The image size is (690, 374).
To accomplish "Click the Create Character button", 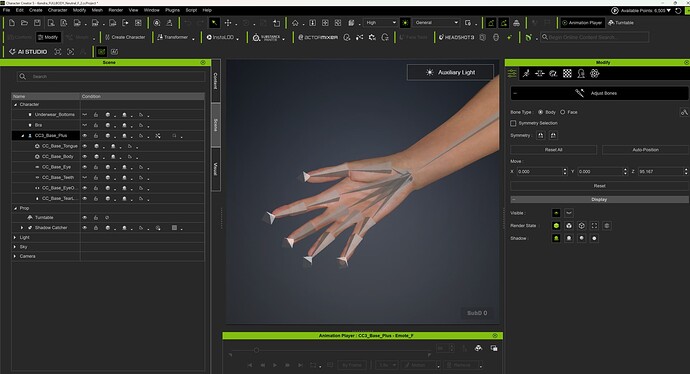I will [125, 37].
